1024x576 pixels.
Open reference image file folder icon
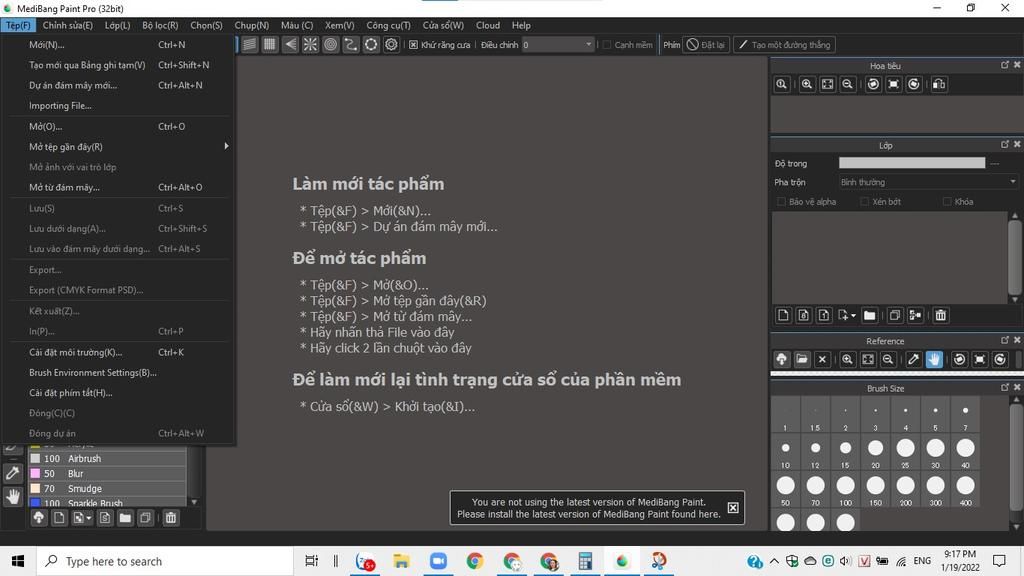tap(802, 359)
